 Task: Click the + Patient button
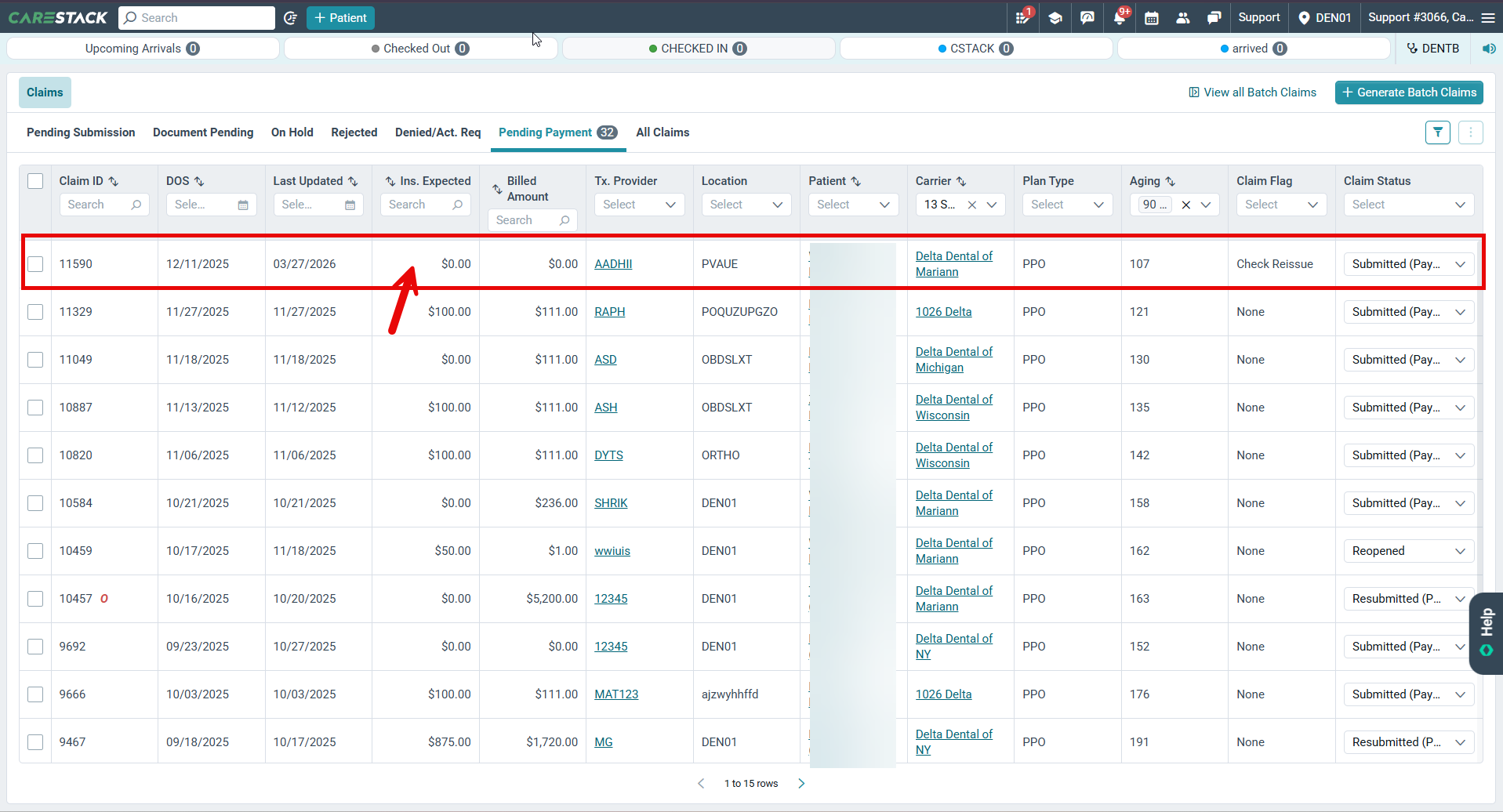(x=340, y=17)
